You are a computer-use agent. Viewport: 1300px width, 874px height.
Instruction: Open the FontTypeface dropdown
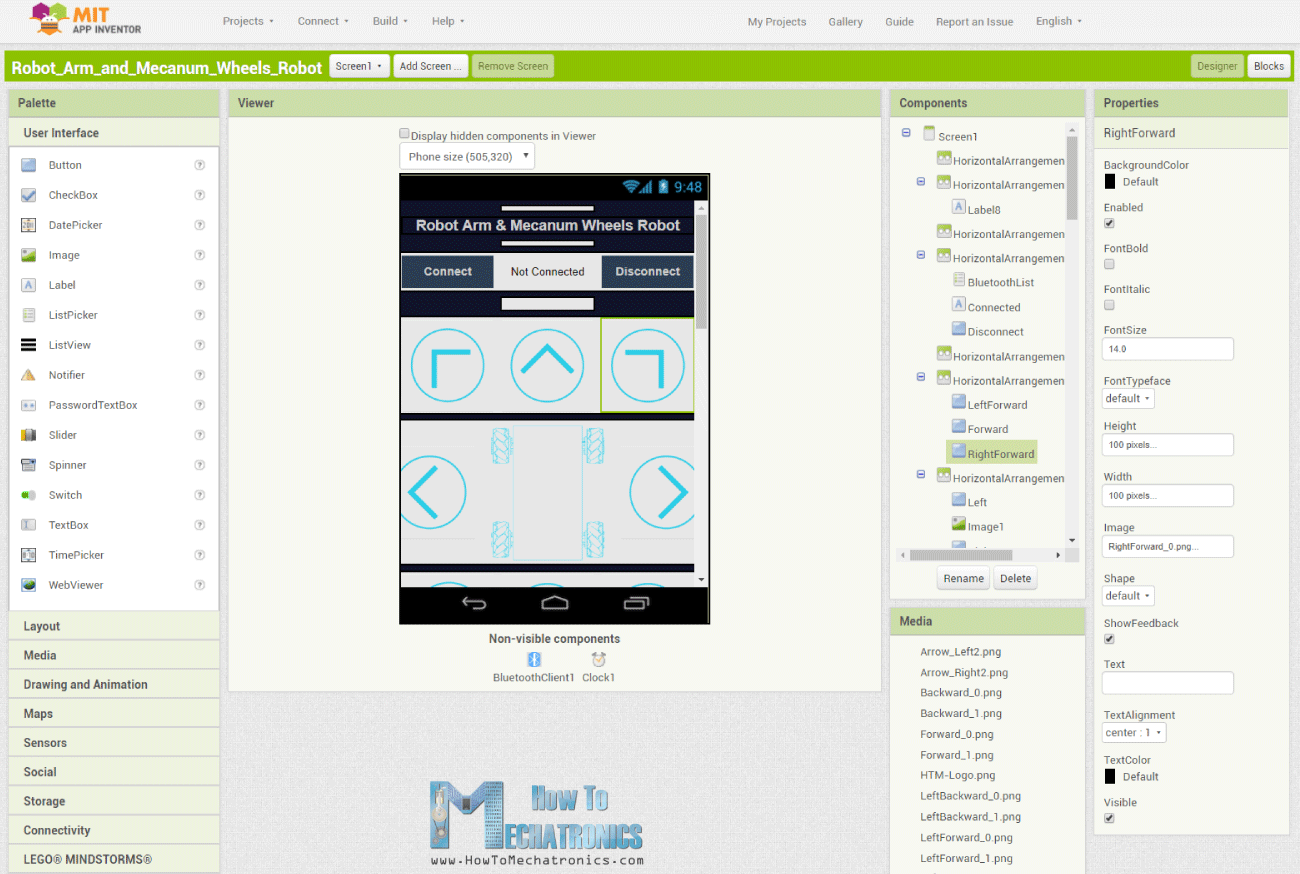point(1127,397)
